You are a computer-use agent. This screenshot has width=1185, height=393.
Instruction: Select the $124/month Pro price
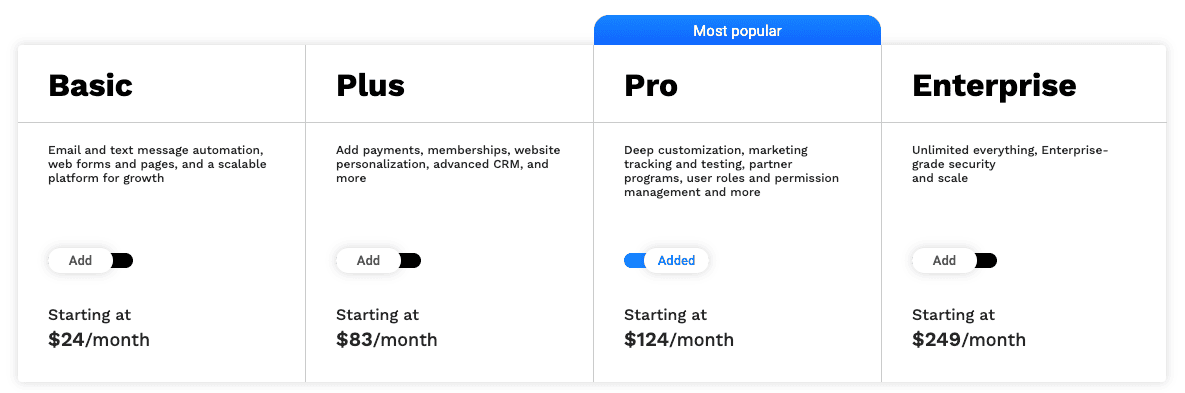coord(679,339)
